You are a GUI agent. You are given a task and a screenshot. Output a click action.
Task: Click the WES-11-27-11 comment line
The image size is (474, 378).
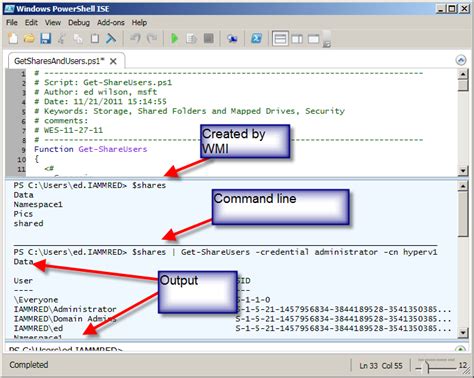tap(69, 130)
